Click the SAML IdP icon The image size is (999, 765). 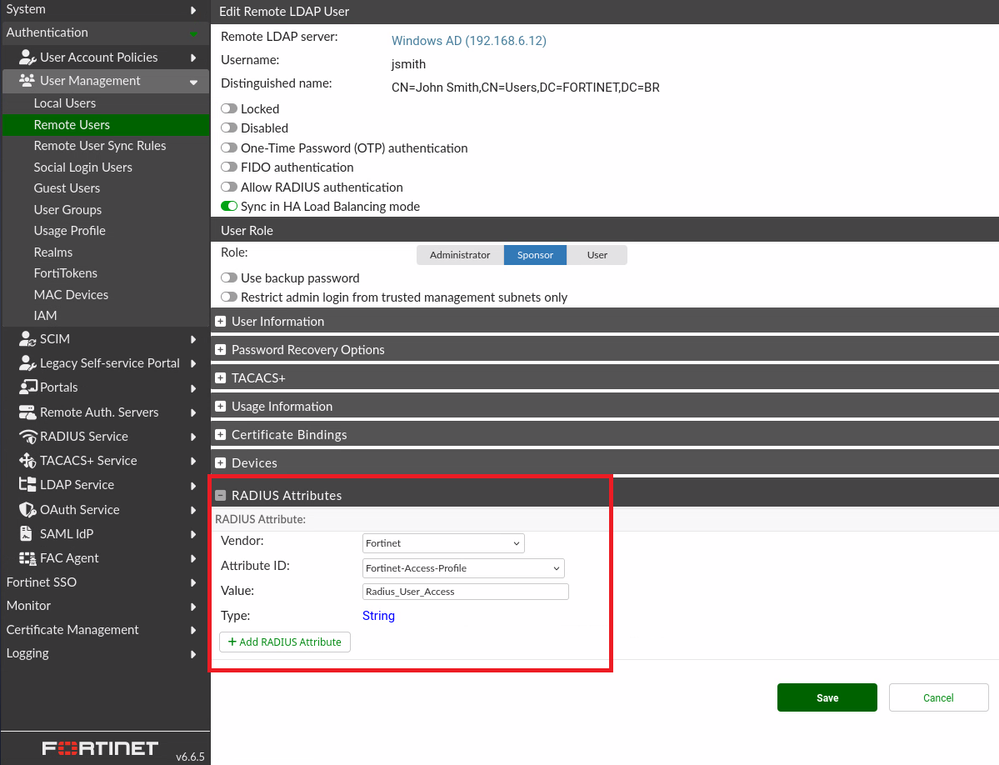coord(28,534)
